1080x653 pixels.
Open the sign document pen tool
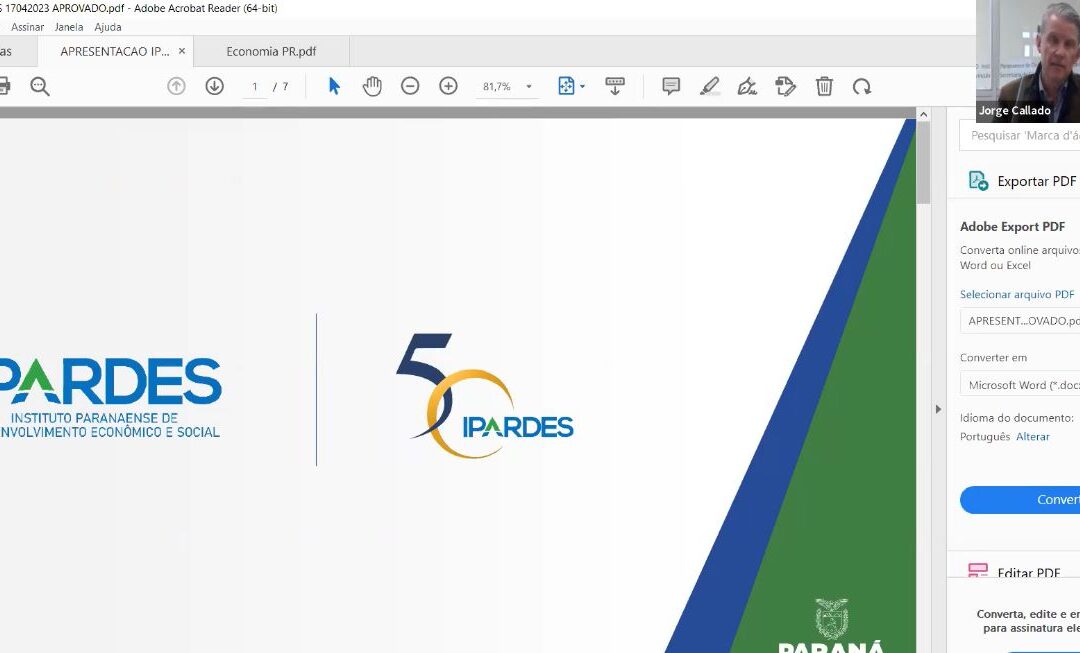point(747,86)
